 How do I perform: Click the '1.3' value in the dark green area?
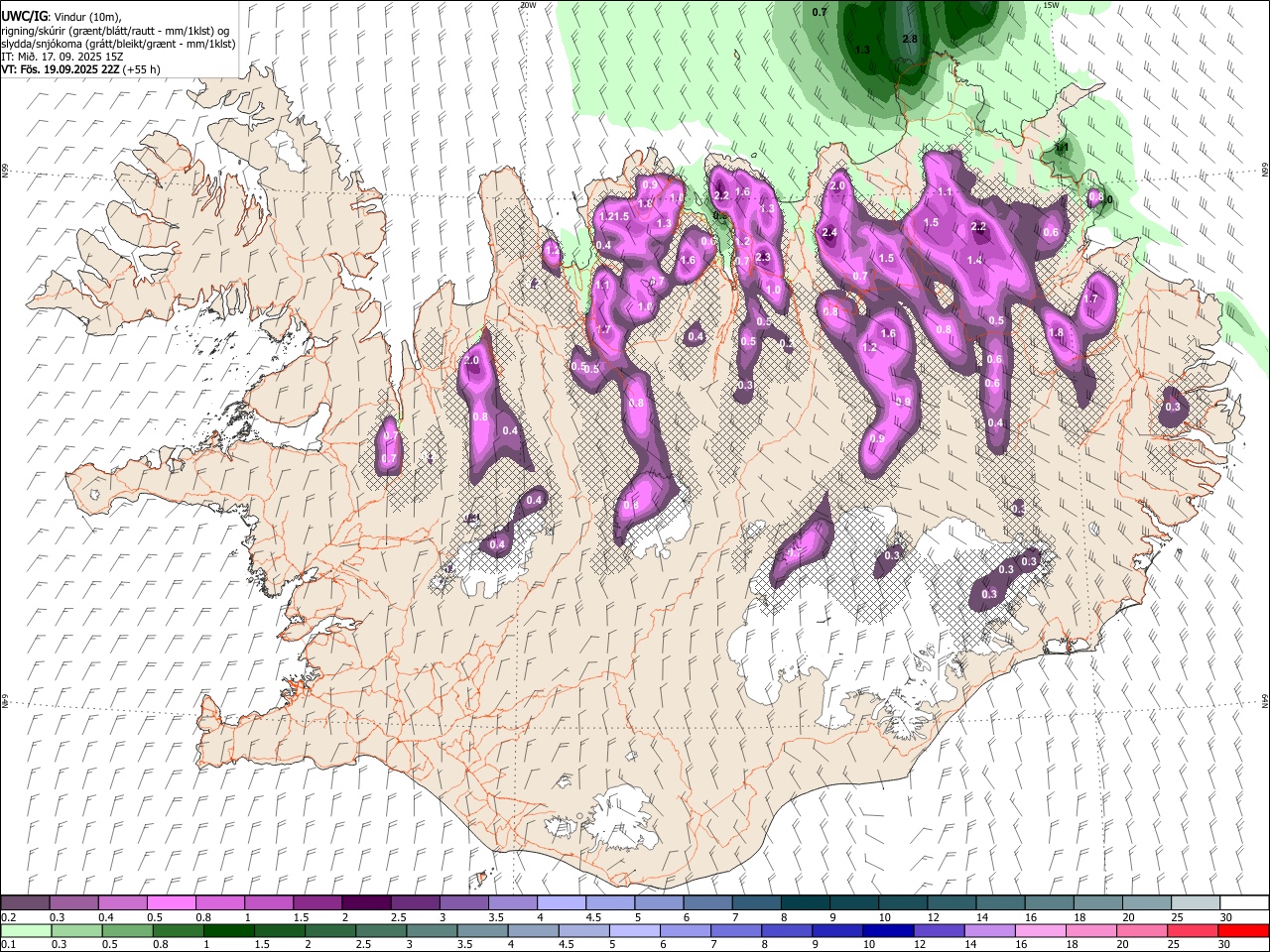[x=862, y=50]
